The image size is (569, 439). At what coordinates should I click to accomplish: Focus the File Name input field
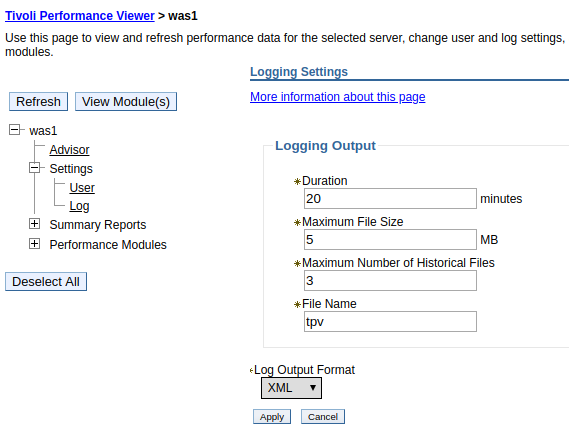pos(390,321)
